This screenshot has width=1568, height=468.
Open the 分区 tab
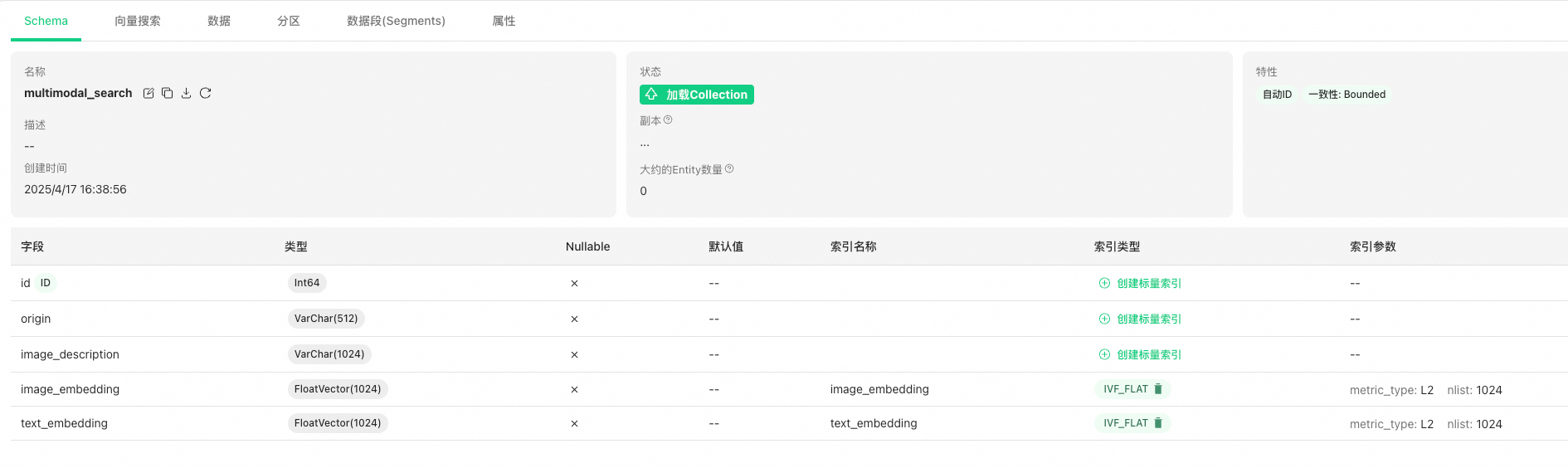tap(289, 21)
